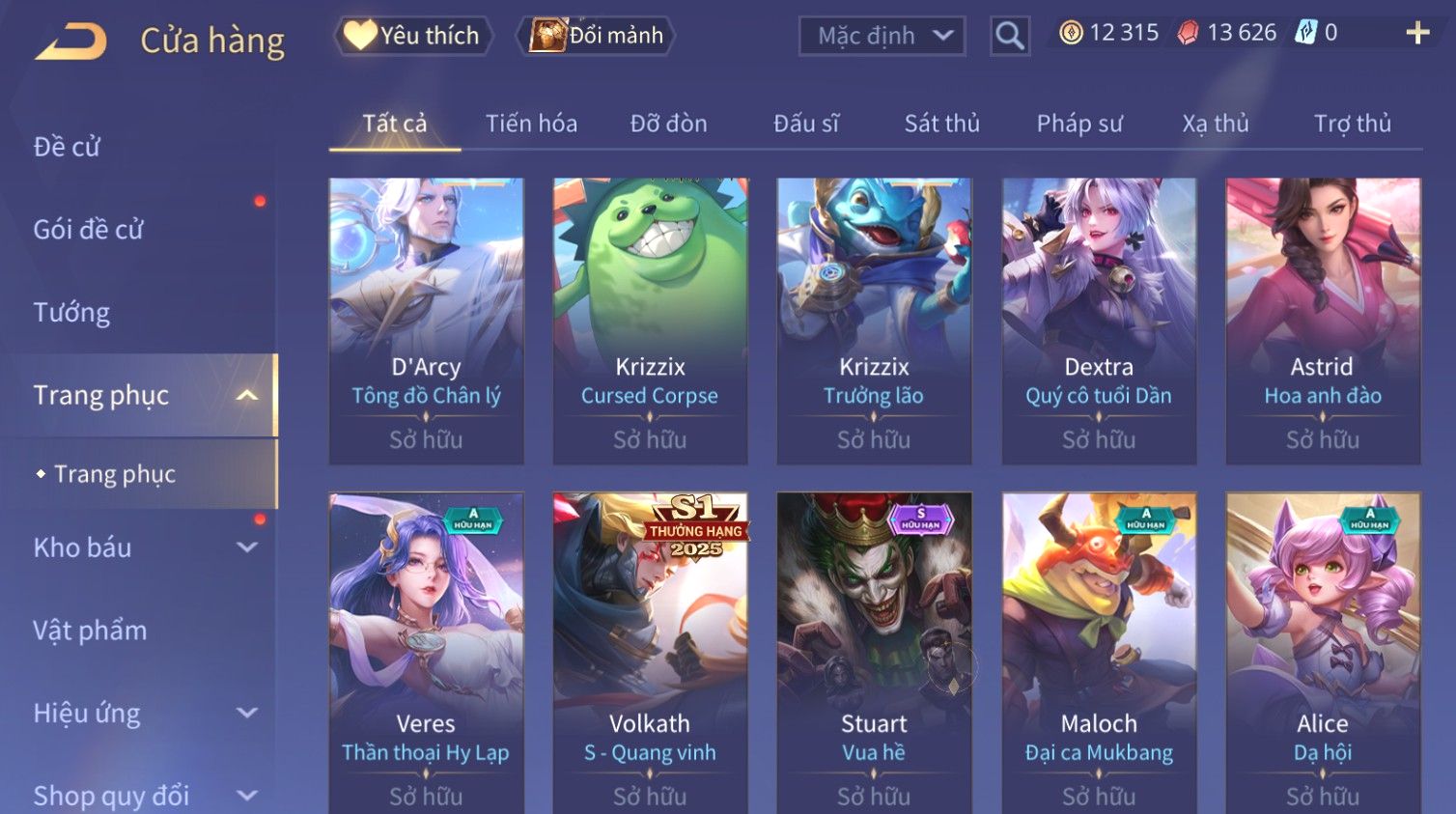Select the Sát thủ tab
Screen dimensions: 1456x814
tap(941, 124)
